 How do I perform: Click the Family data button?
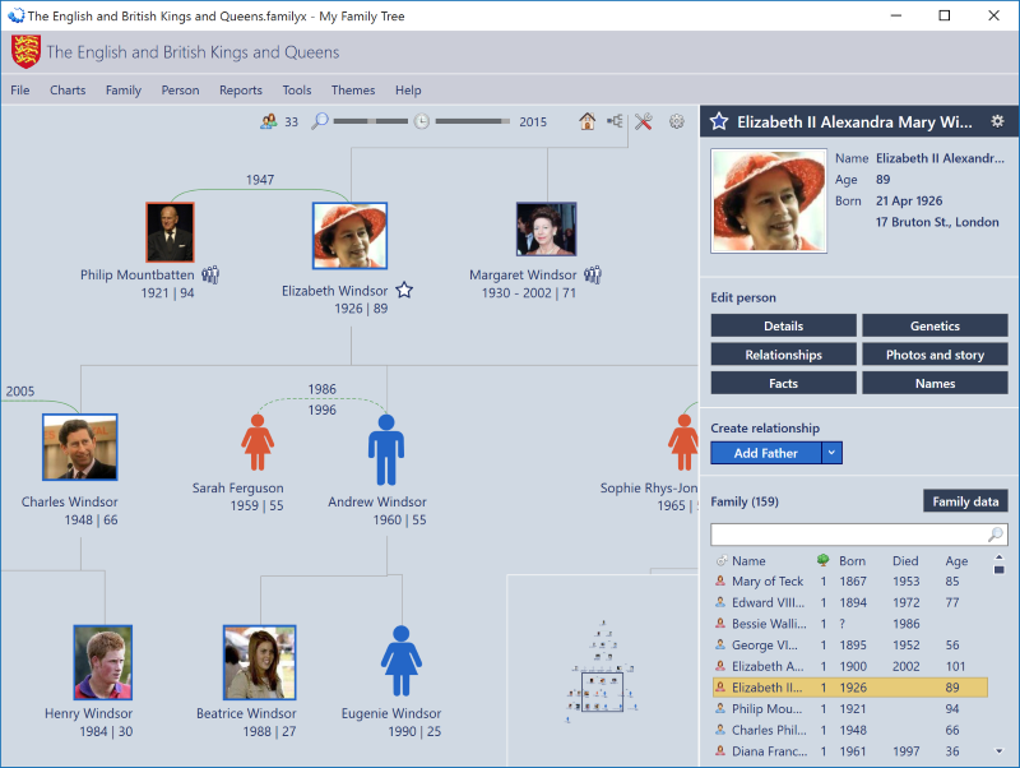coord(965,501)
